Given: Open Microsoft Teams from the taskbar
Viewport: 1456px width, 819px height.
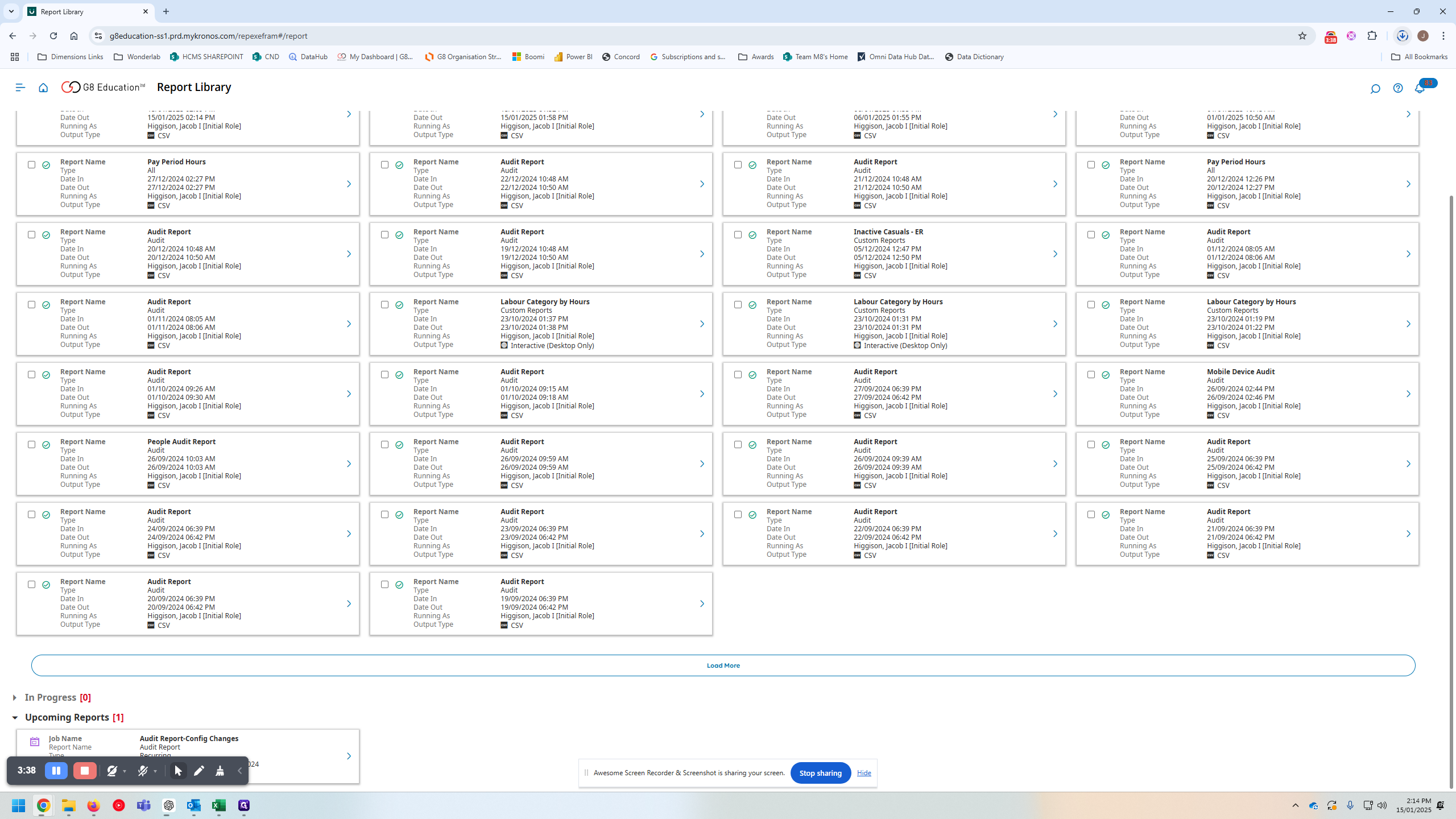Looking at the screenshot, I should click(x=144, y=805).
